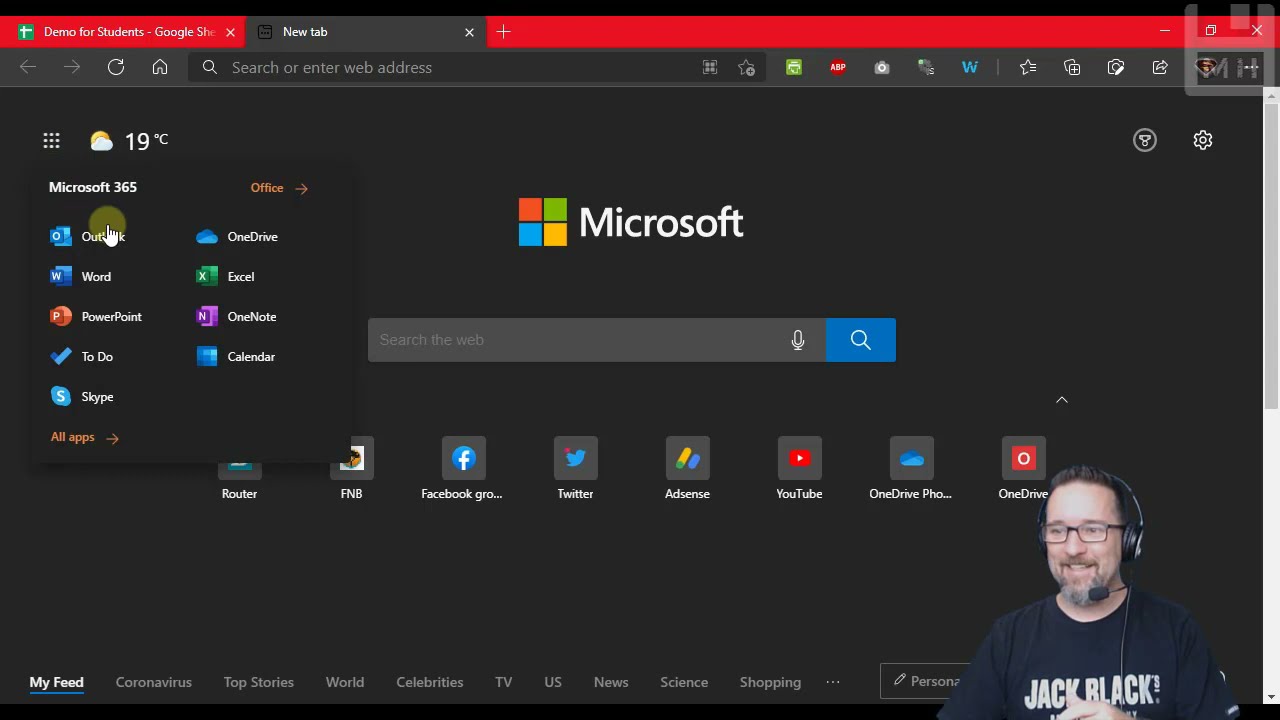1280x720 pixels.
Task: Go to the browser Home page
Action: [x=160, y=67]
